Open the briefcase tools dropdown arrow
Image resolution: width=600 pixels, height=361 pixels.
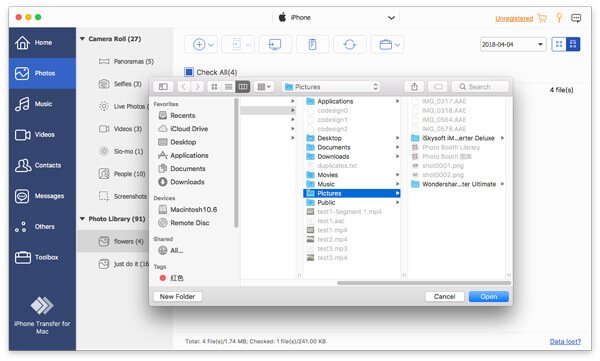pos(397,45)
